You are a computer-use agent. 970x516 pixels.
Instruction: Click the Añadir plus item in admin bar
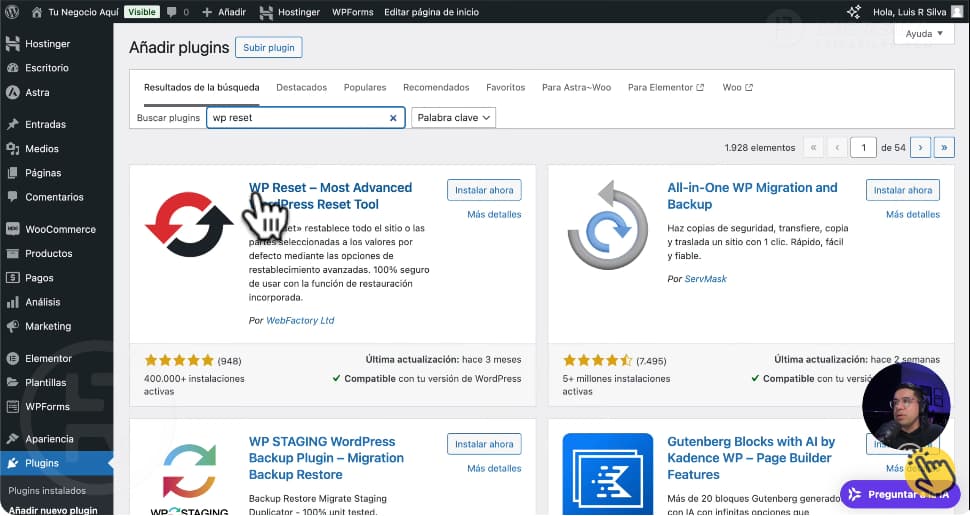click(x=224, y=12)
